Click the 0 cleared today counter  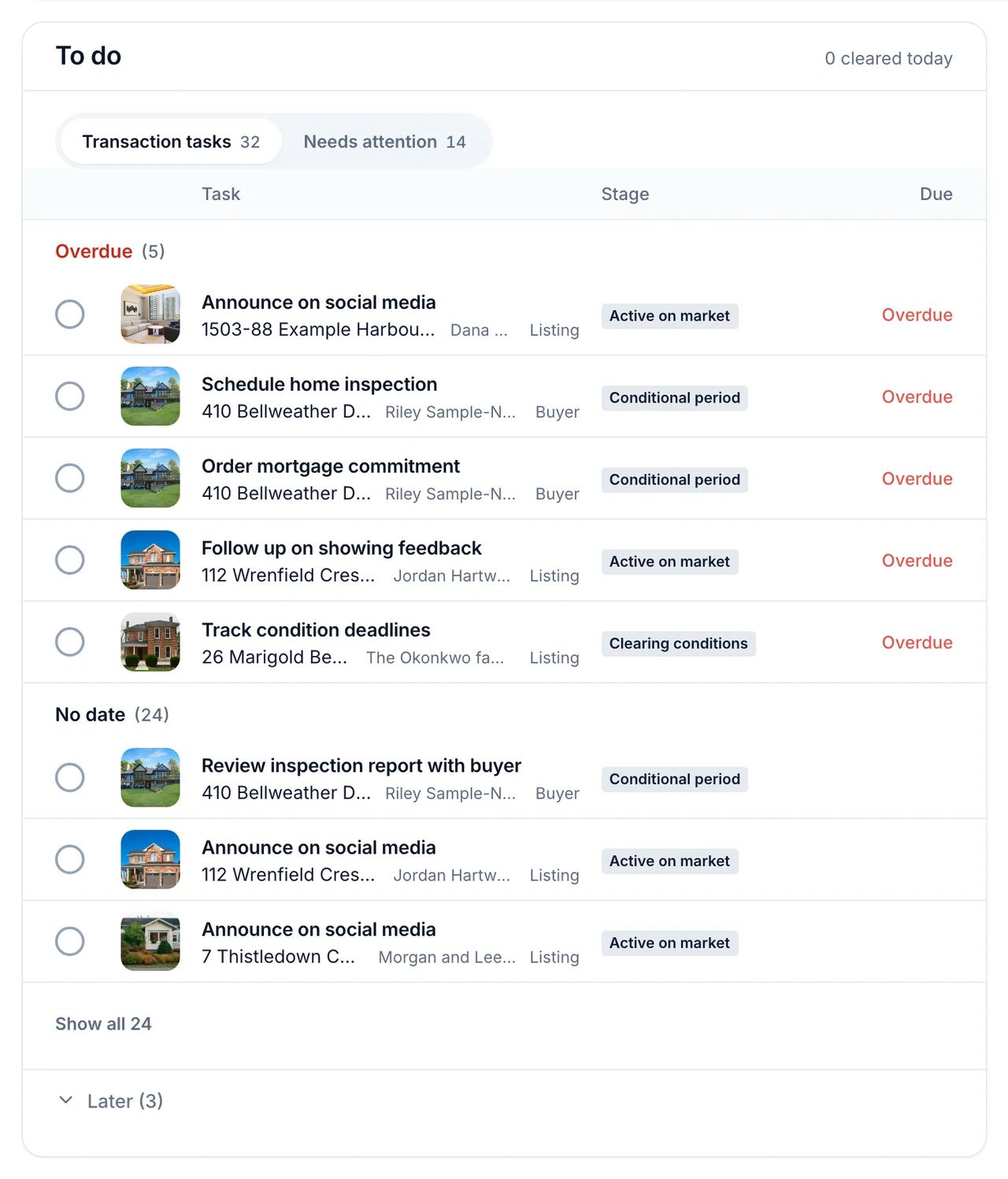coord(888,58)
